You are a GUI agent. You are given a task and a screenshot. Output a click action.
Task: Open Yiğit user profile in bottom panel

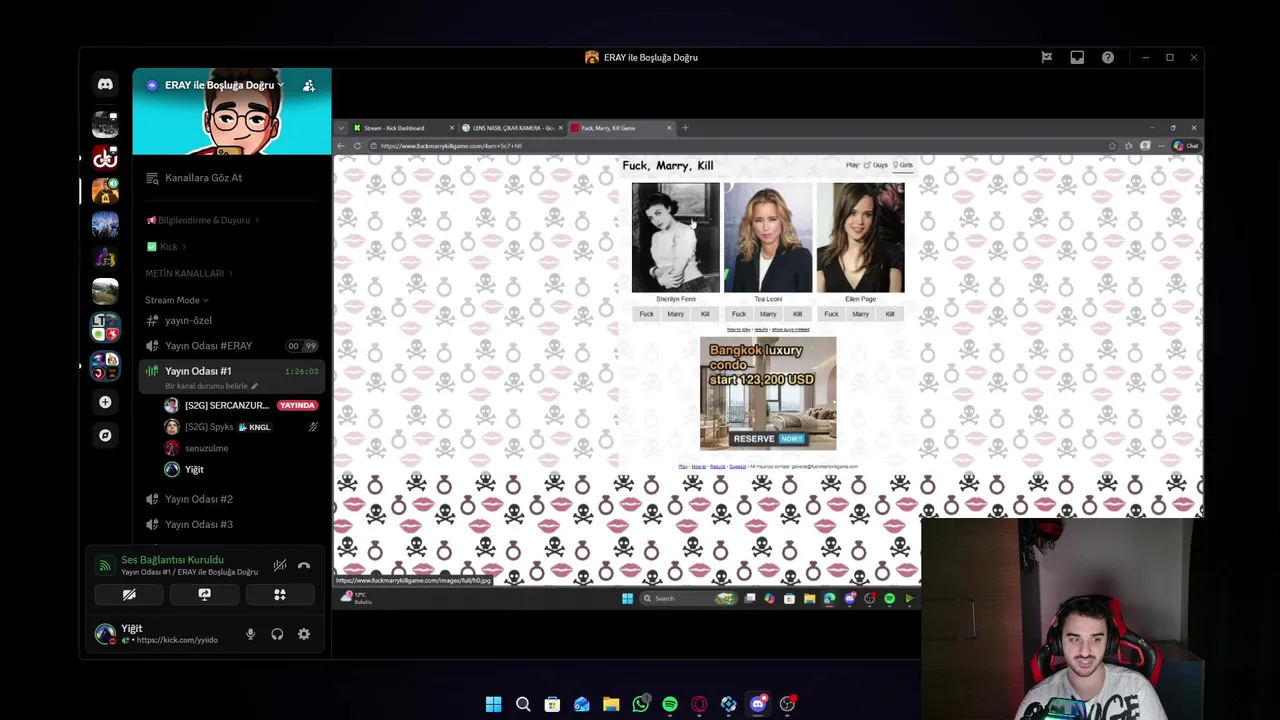[x=165, y=633]
